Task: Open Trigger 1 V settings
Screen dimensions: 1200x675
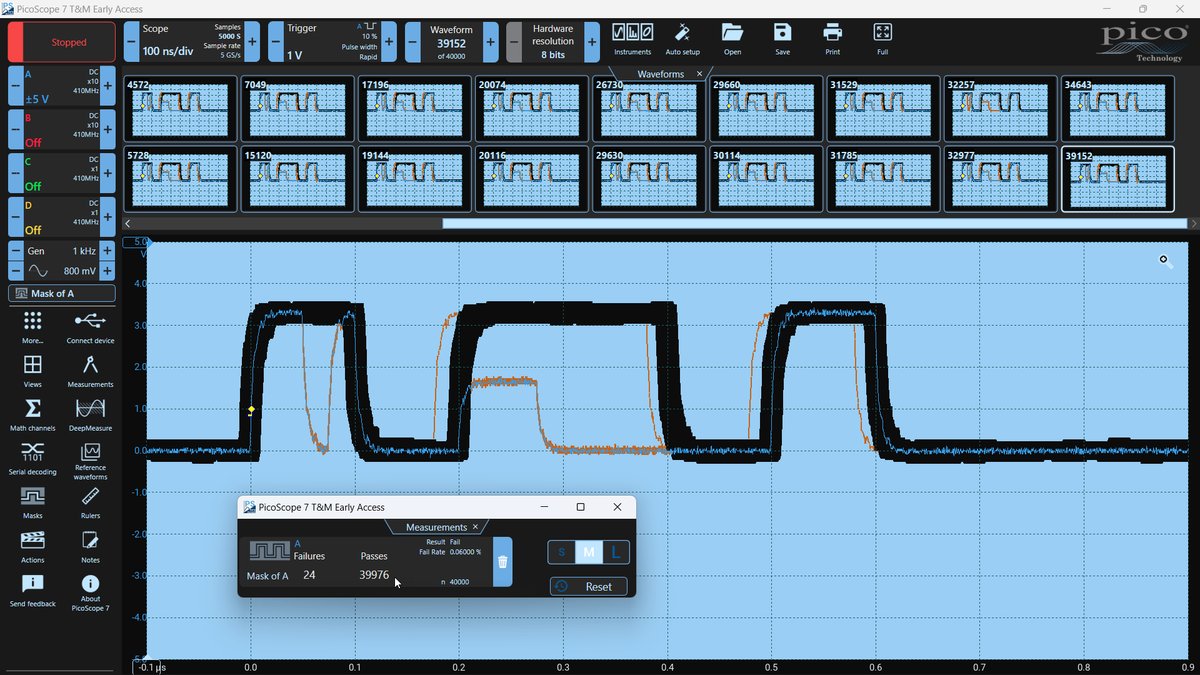Action: coord(331,42)
